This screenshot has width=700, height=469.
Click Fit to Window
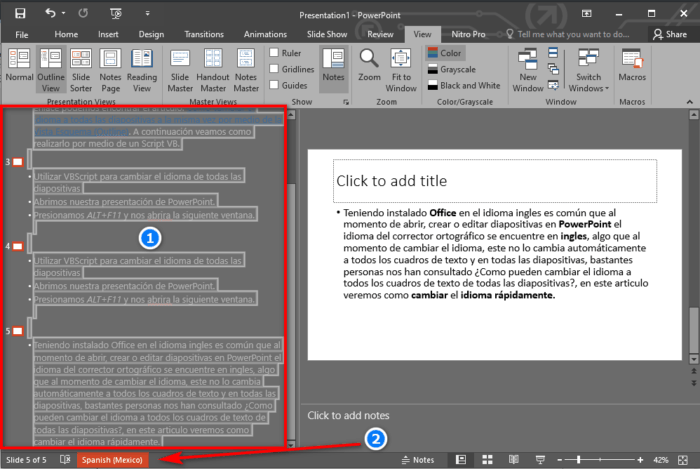pos(401,70)
